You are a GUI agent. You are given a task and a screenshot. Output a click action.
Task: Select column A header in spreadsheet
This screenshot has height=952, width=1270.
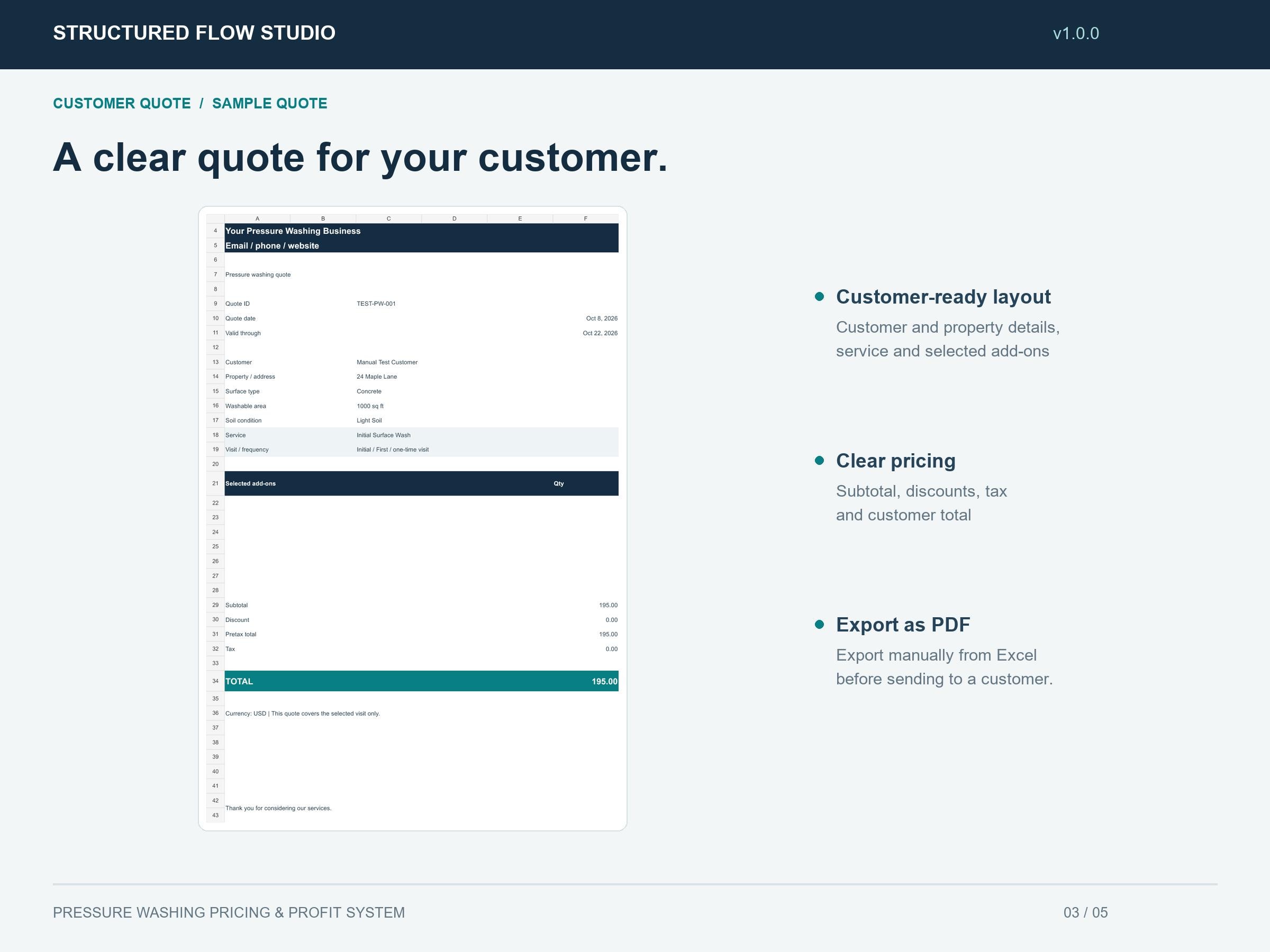click(257, 218)
